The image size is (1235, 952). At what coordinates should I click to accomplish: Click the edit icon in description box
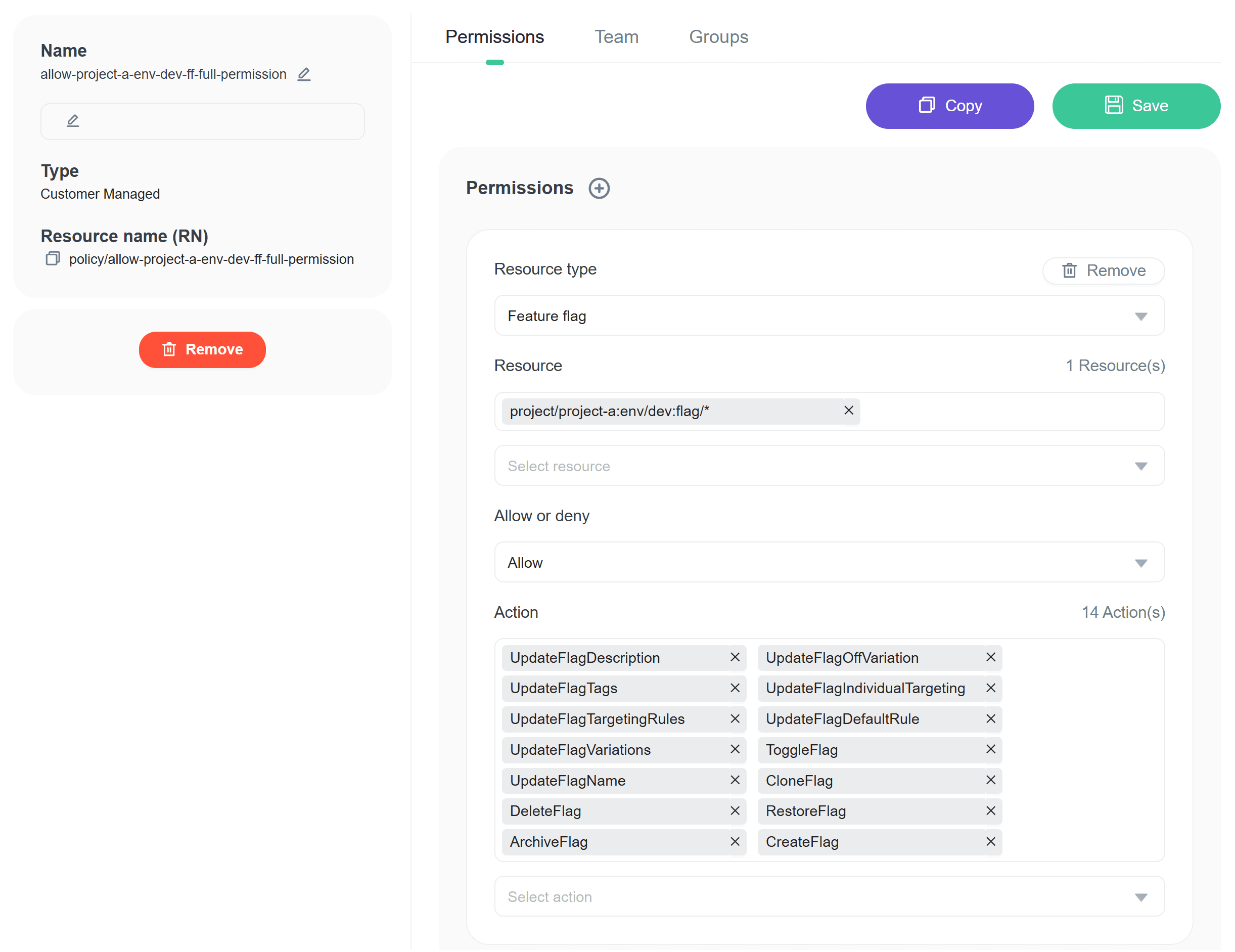coord(73,120)
